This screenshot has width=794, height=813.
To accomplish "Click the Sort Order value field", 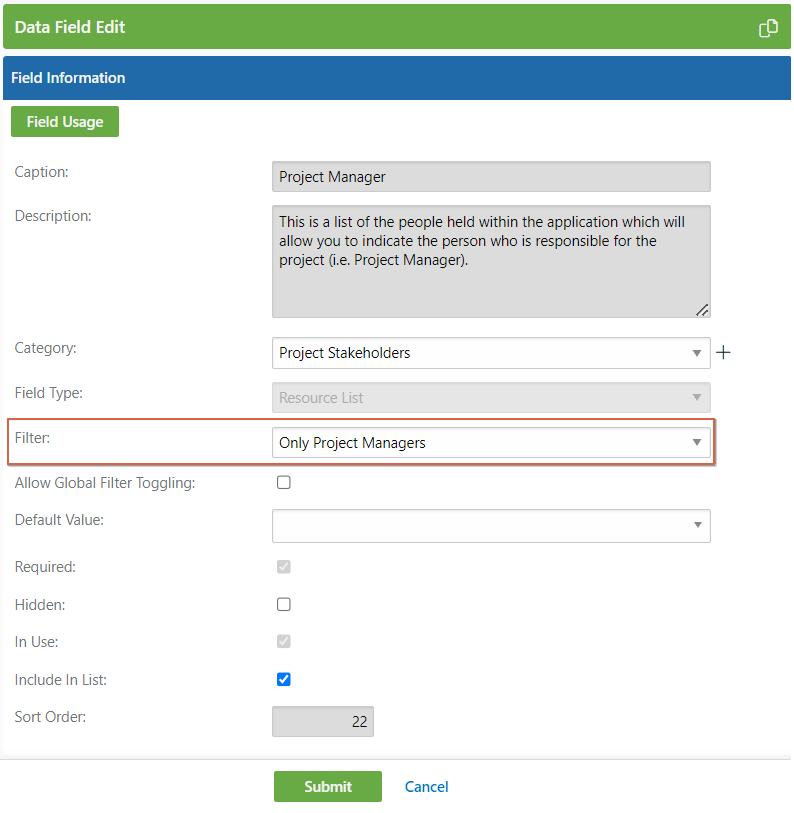I will 322,720.
